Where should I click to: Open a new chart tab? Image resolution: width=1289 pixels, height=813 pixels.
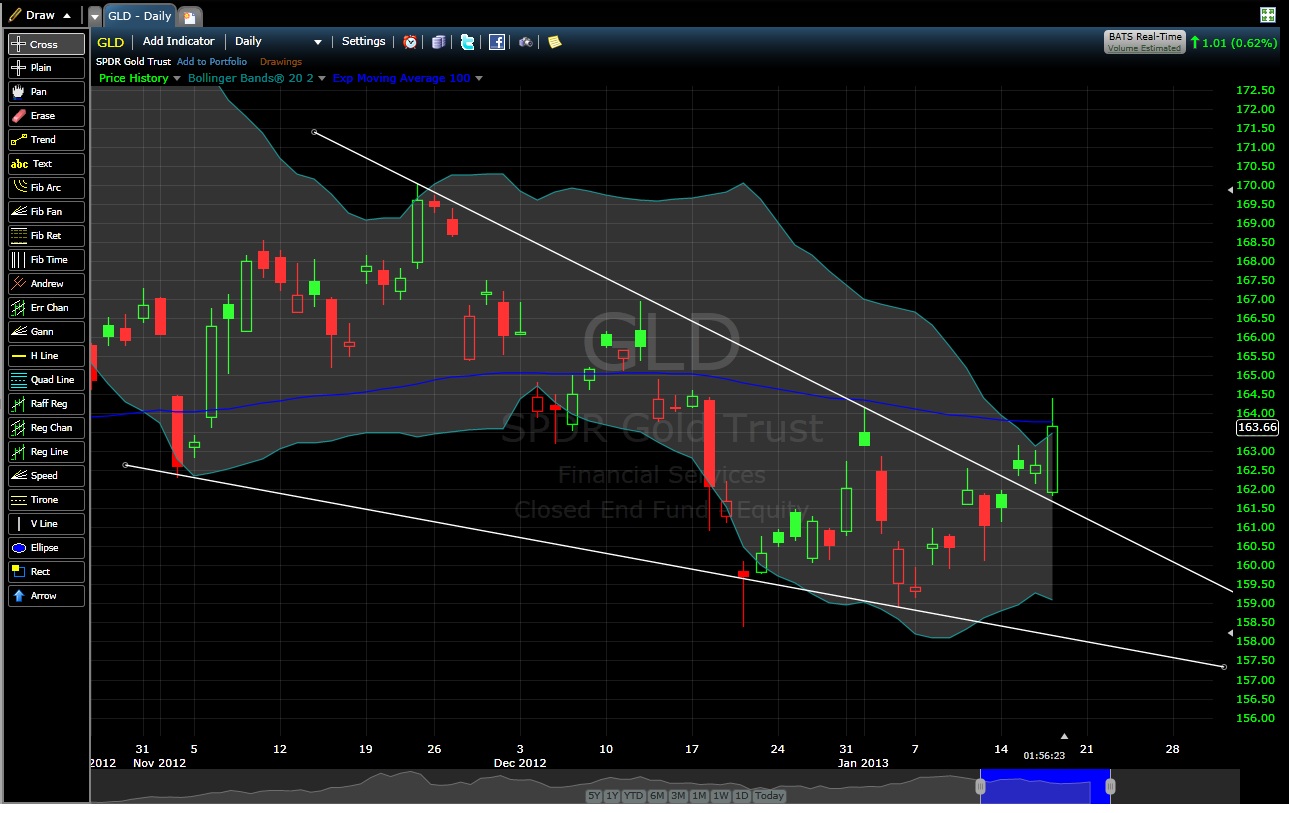pyautogui.click(x=190, y=16)
